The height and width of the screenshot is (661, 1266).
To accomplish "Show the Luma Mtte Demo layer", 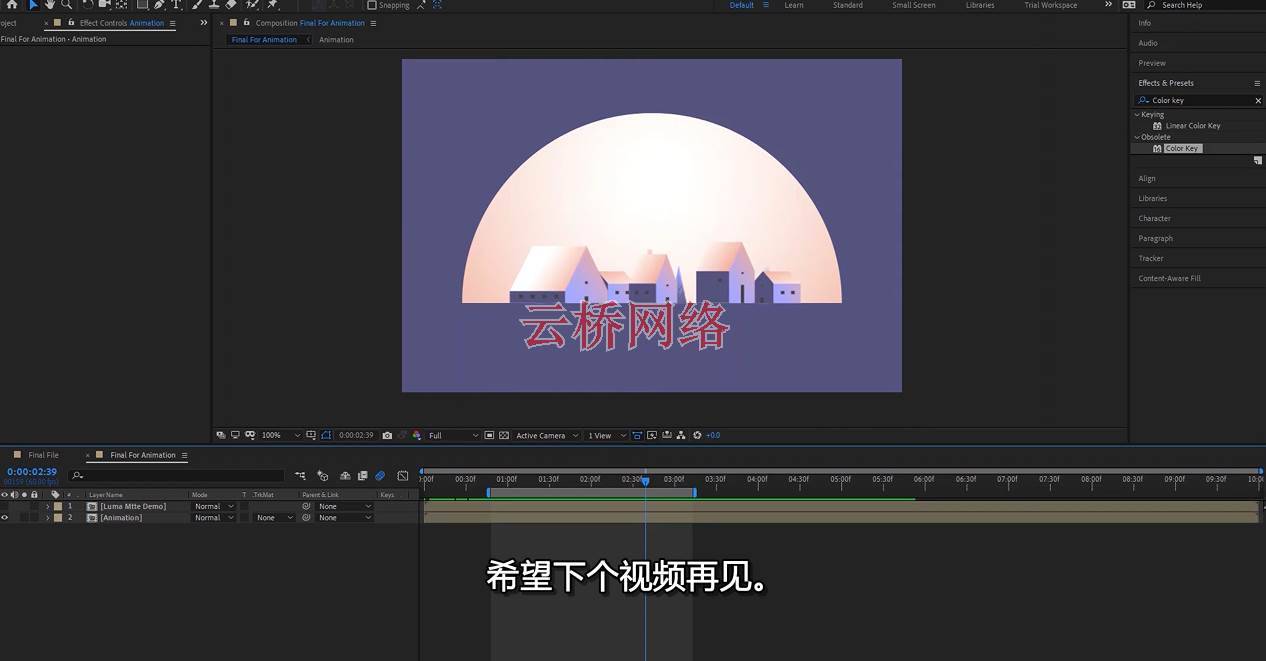I will [4, 506].
